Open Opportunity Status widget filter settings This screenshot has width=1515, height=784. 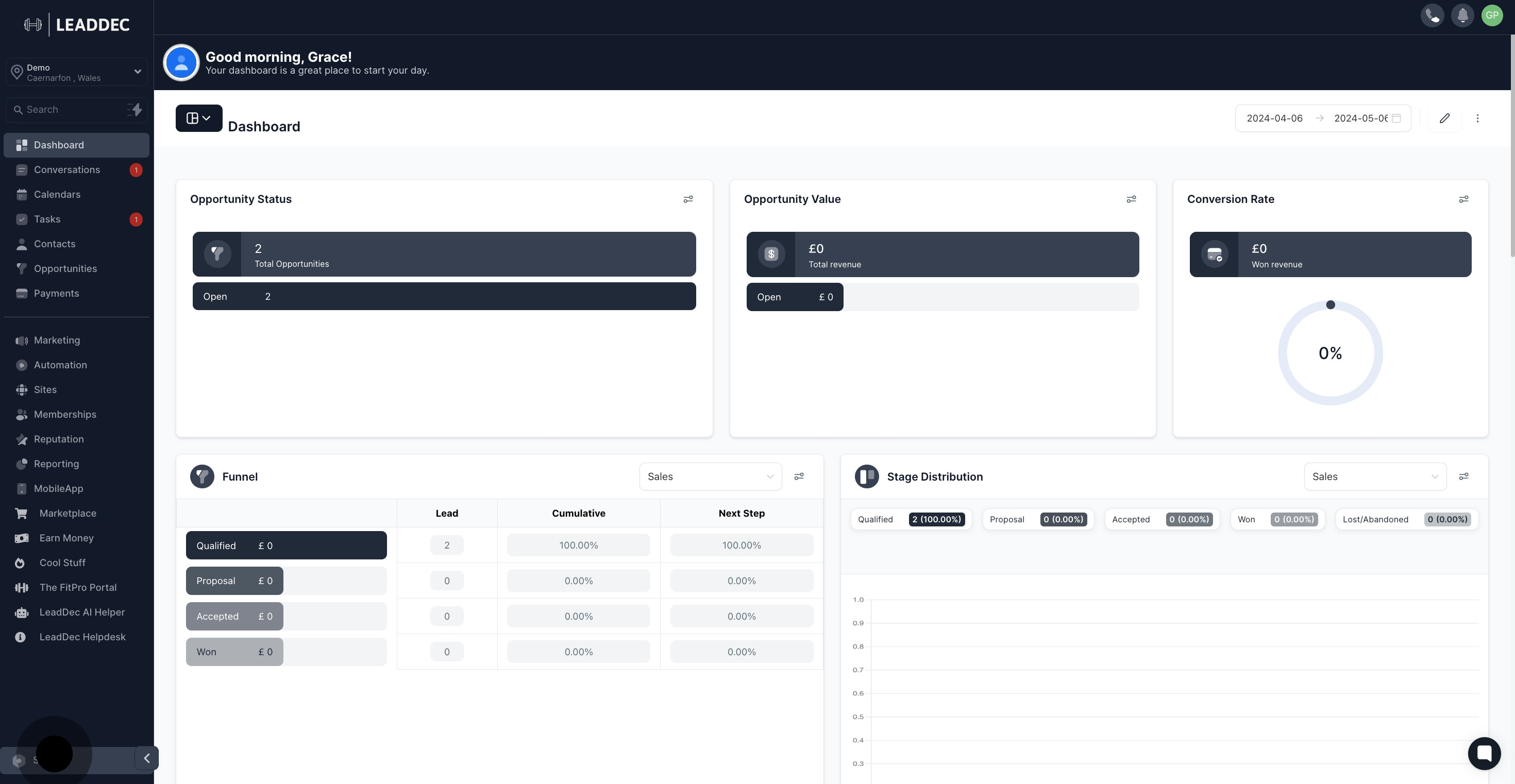point(688,199)
